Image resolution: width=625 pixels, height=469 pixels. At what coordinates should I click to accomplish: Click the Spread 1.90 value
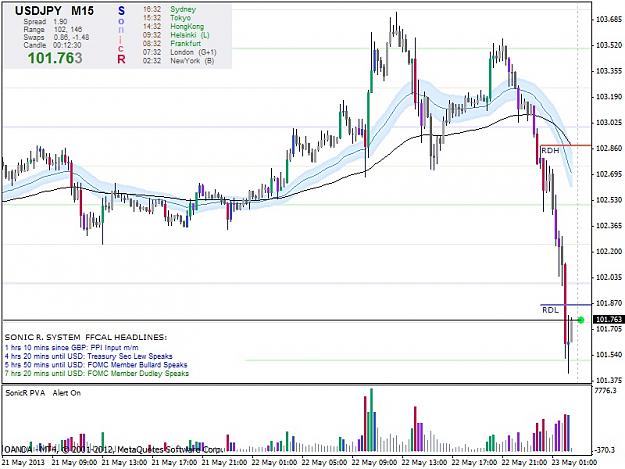pyautogui.click(x=45, y=22)
